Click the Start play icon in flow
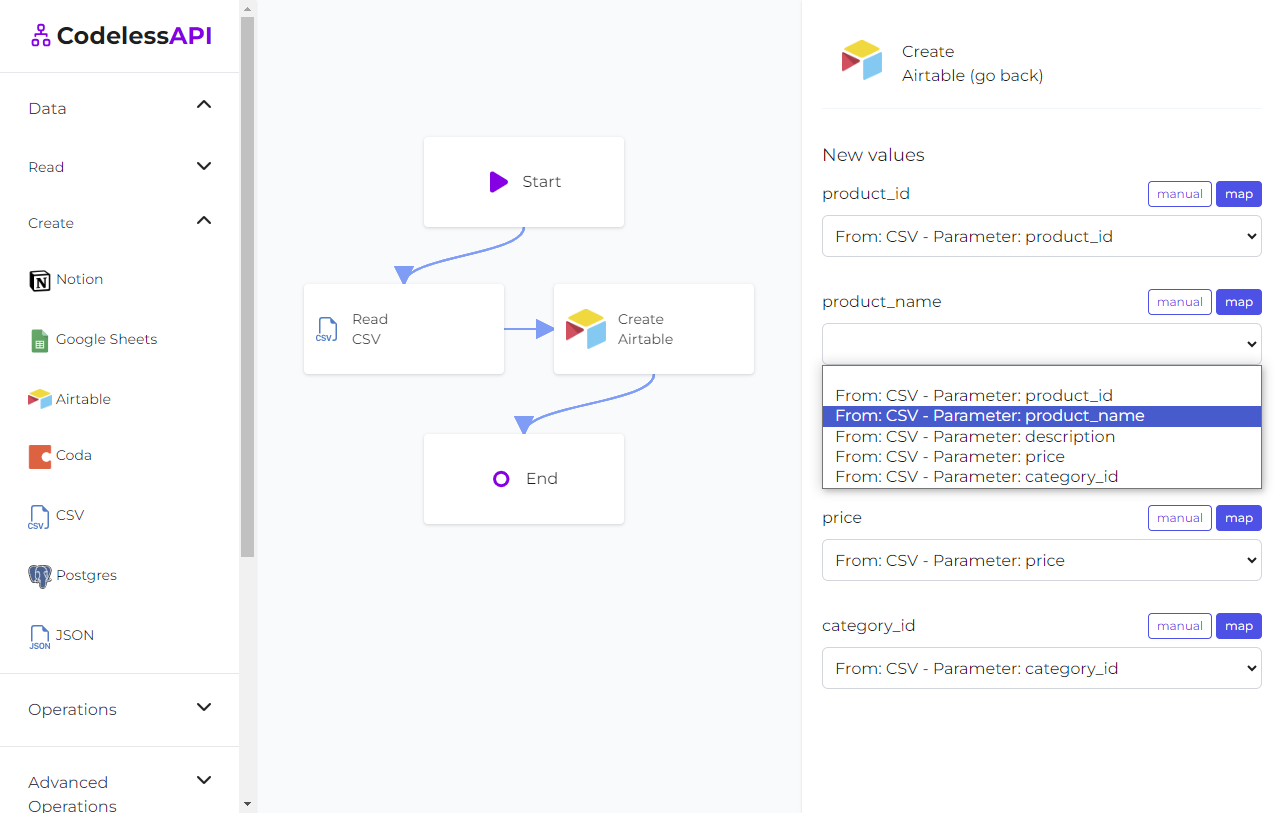1282x813 pixels. [498, 182]
